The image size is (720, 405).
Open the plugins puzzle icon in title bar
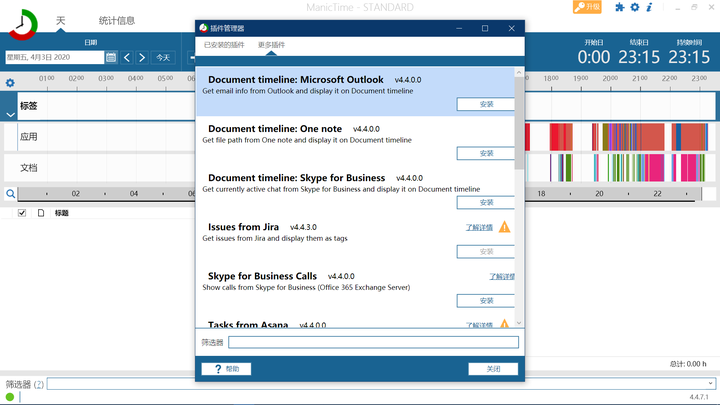tap(620, 8)
